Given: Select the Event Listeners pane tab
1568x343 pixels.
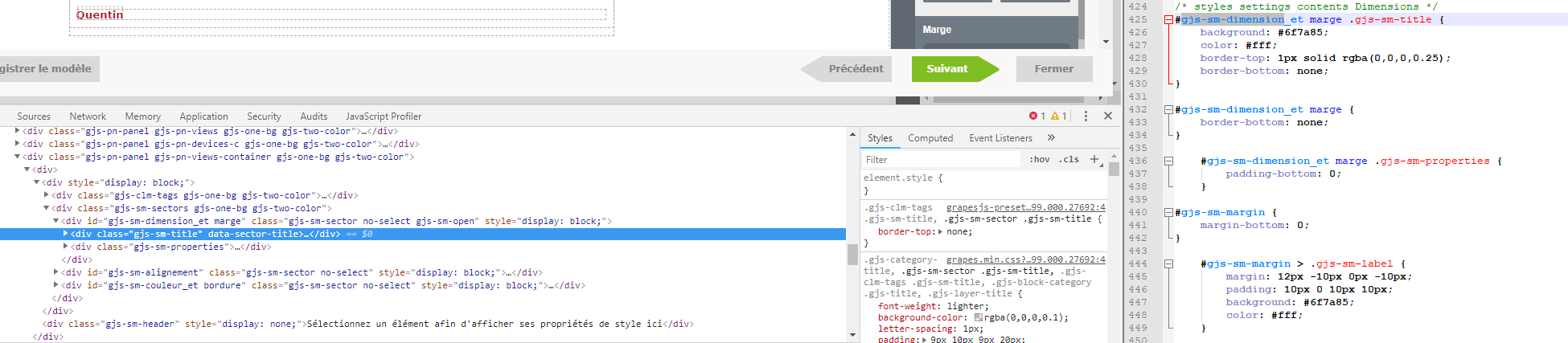Looking at the screenshot, I should pyautogui.click(x=1000, y=138).
